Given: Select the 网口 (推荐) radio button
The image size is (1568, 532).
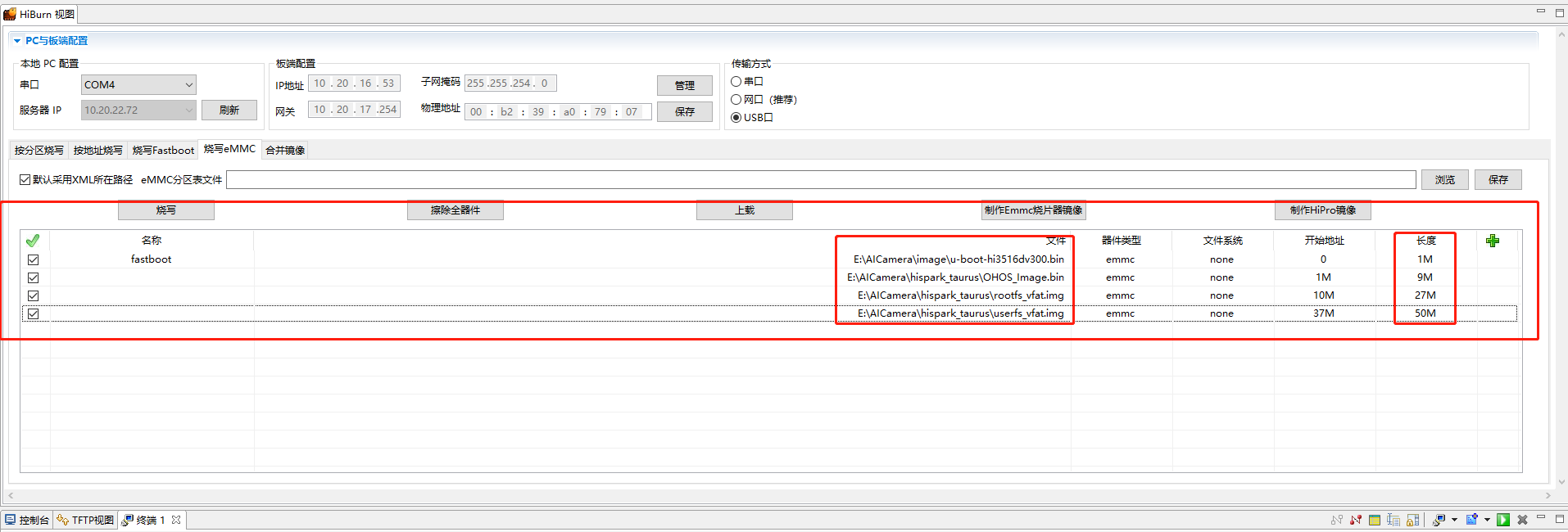Looking at the screenshot, I should (x=736, y=99).
